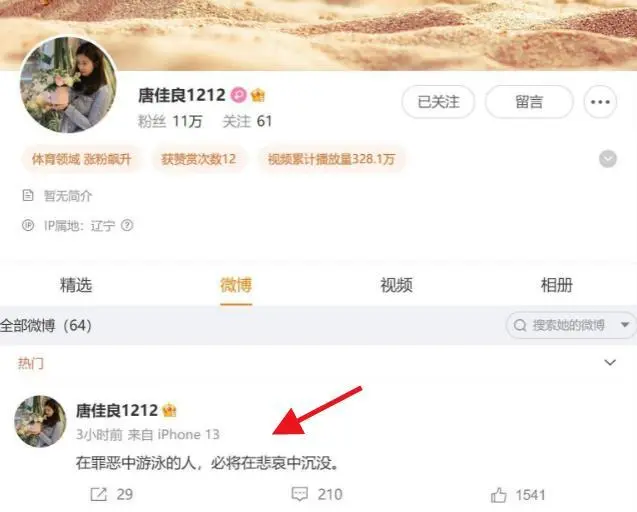Image resolution: width=637 pixels, height=512 pixels.
Task: Click the 留言 message button
Action: point(529,102)
